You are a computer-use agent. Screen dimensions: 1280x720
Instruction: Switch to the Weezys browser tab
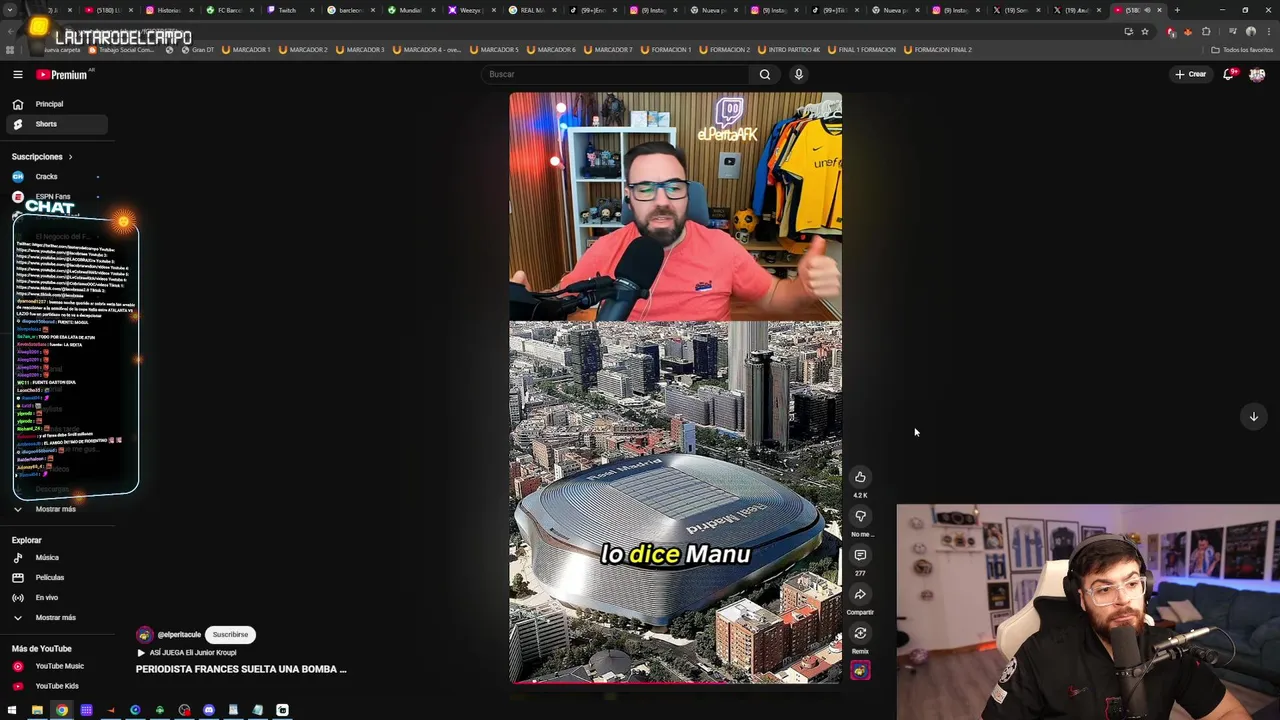[470, 10]
